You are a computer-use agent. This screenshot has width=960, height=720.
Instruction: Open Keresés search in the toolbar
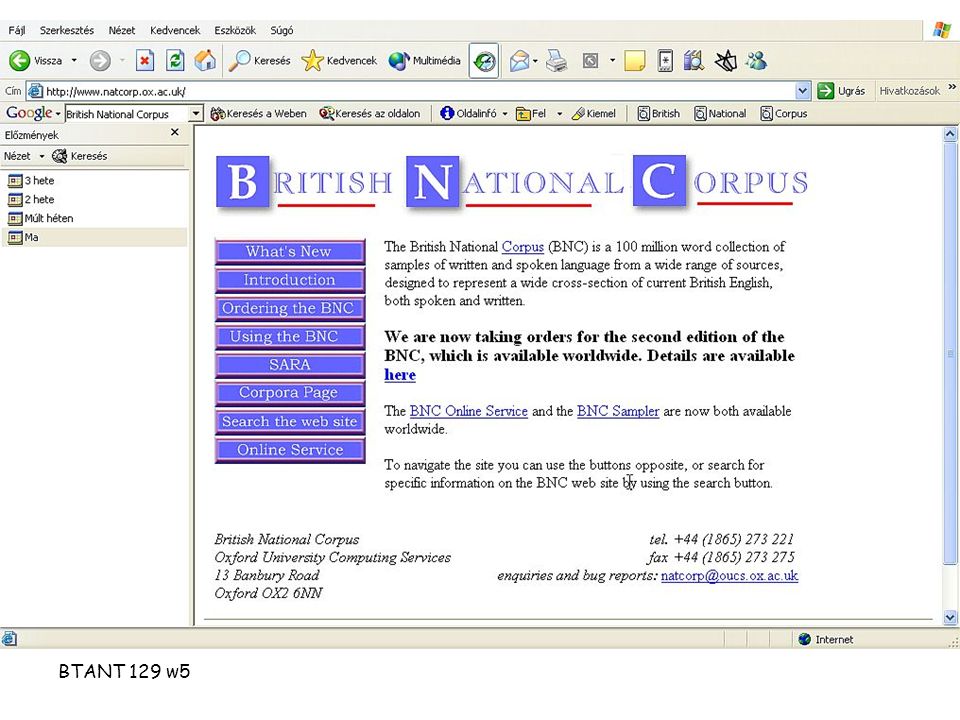(x=260, y=60)
